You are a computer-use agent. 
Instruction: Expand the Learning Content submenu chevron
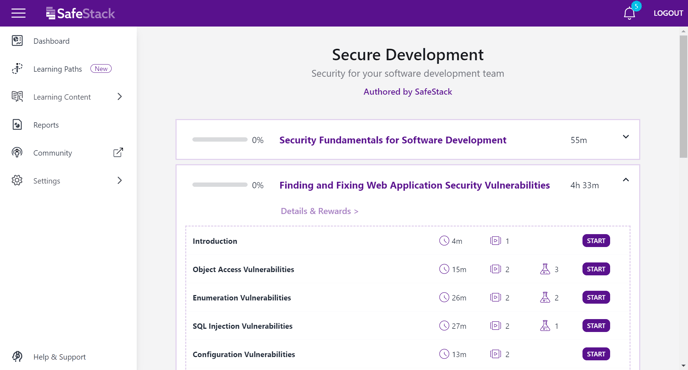click(120, 97)
